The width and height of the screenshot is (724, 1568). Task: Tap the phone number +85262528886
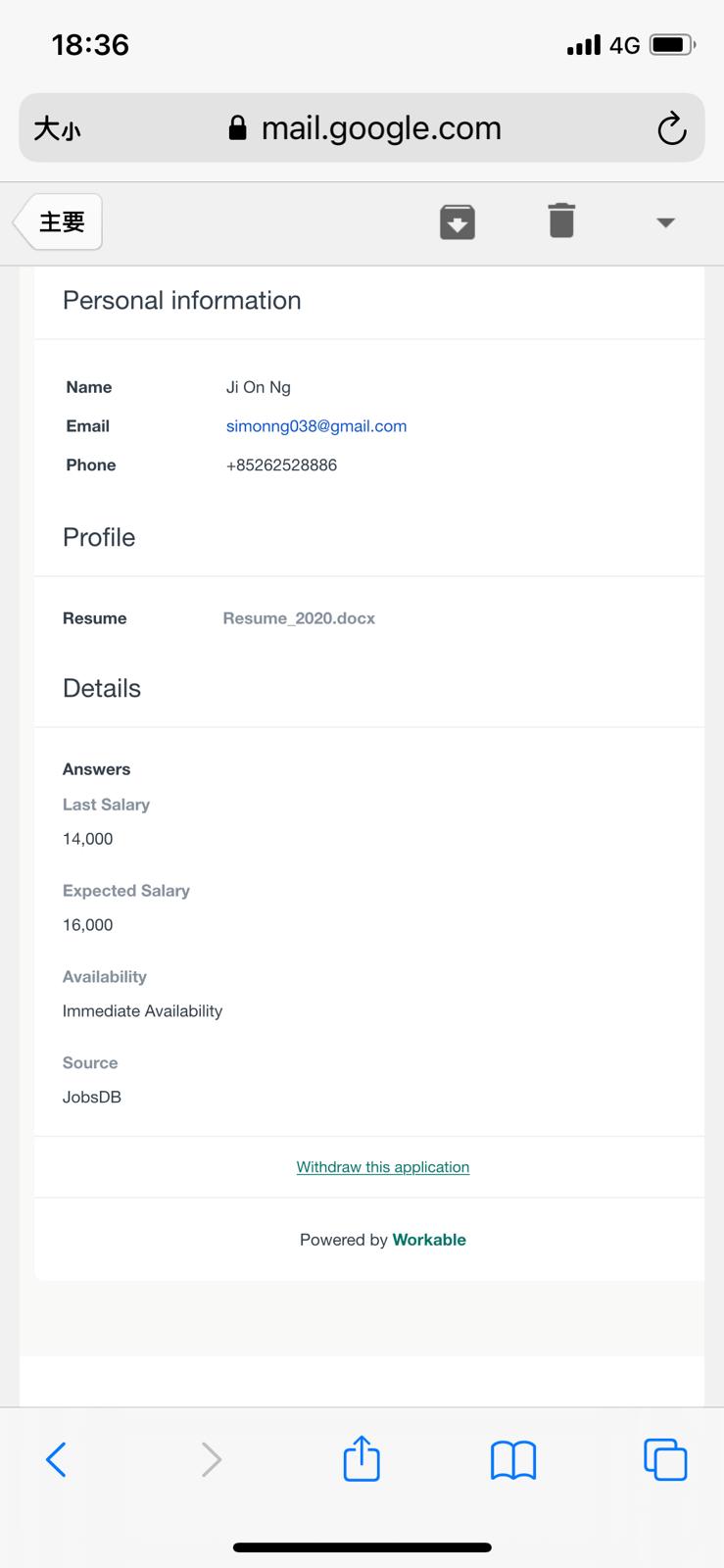[x=281, y=465]
